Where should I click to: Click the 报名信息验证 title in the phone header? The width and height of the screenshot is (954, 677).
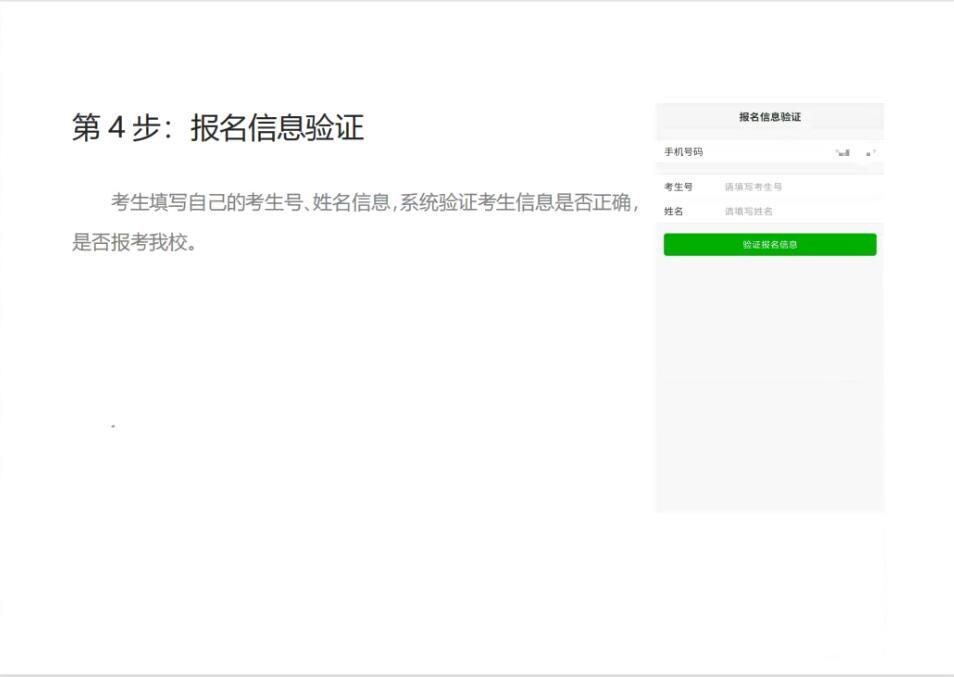[x=769, y=117]
